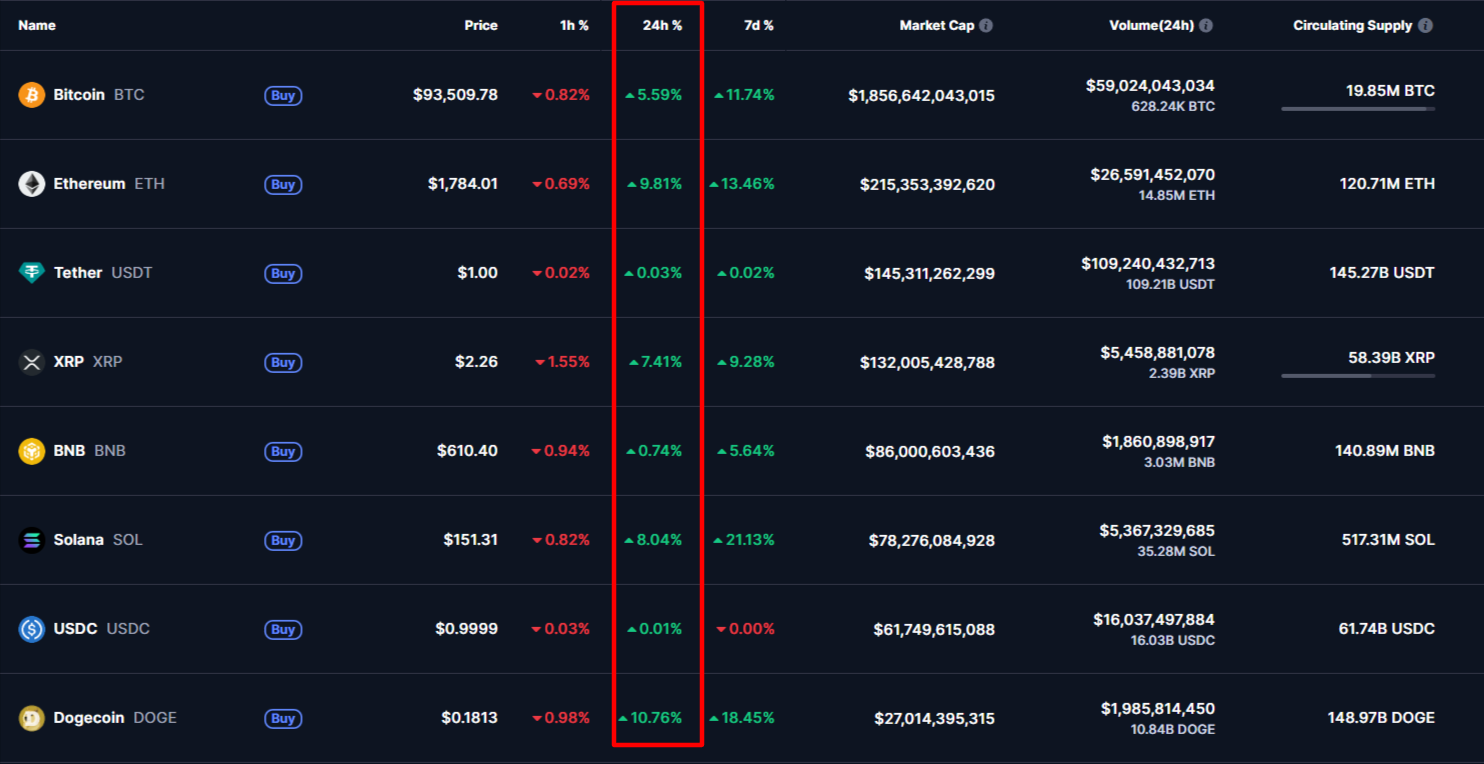The height and width of the screenshot is (764, 1484).
Task: Sort table by the Name column header
Action: [x=37, y=26]
